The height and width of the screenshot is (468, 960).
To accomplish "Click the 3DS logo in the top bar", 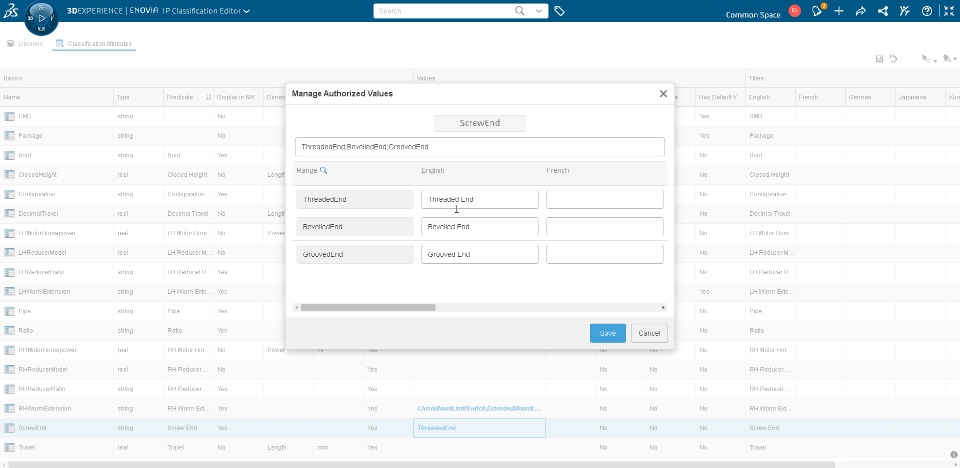I will point(10,13).
